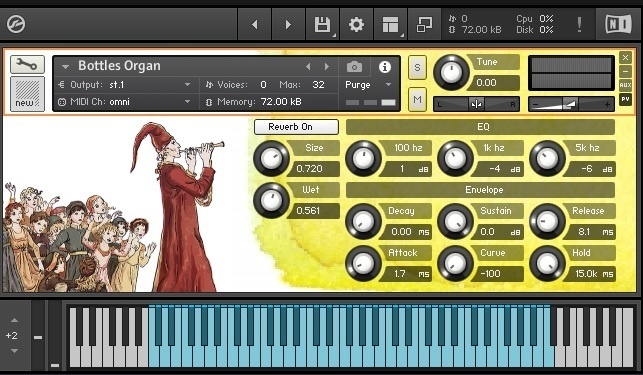
Task: Click the 5k hz value -6 dB
Action: [x=591, y=169]
